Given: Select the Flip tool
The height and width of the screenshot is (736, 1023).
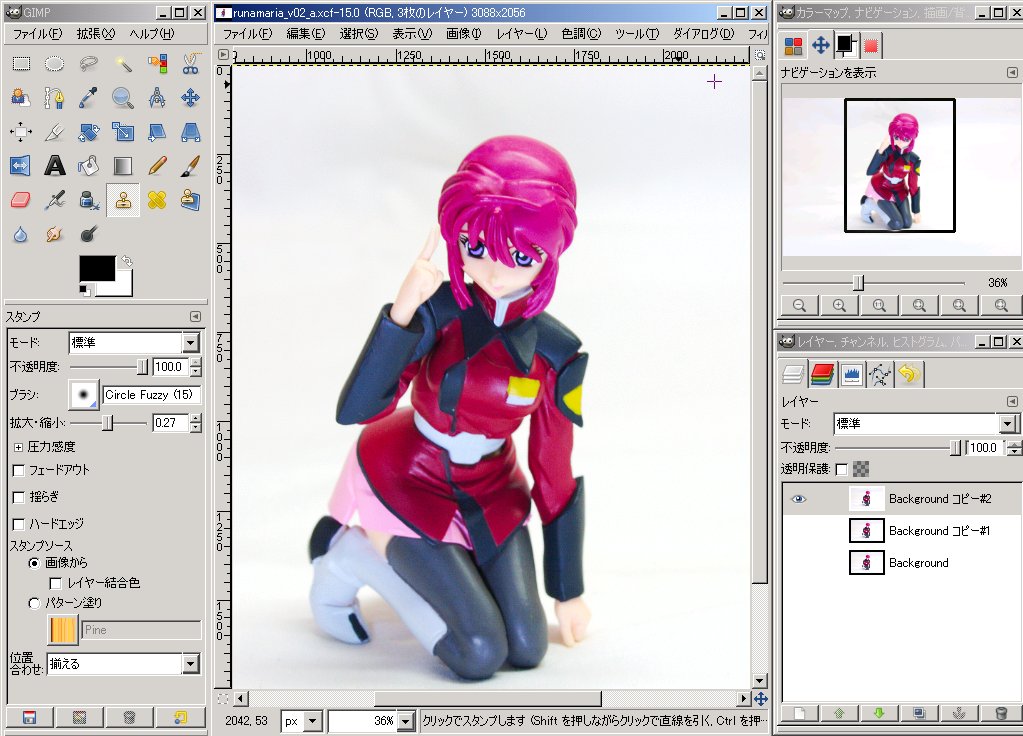Looking at the screenshot, I should click(x=21, y=166).
